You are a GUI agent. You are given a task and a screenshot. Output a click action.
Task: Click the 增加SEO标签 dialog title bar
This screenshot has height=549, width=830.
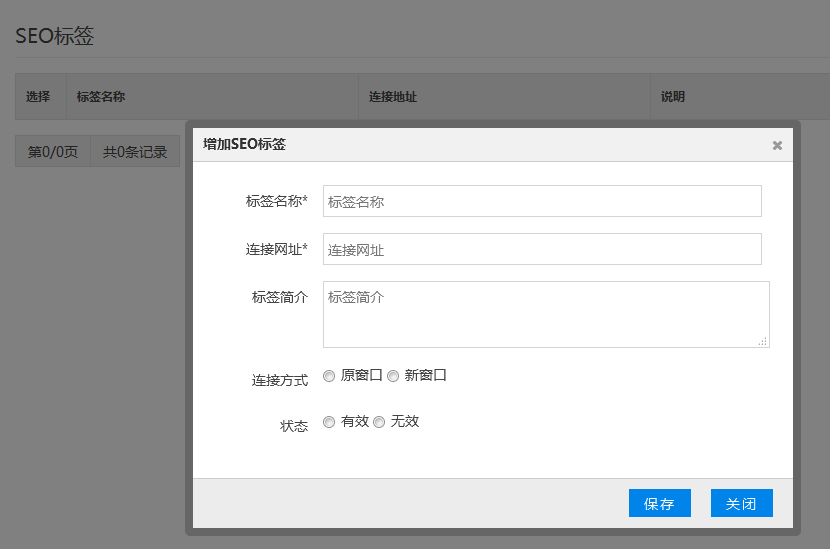[450, 145]
